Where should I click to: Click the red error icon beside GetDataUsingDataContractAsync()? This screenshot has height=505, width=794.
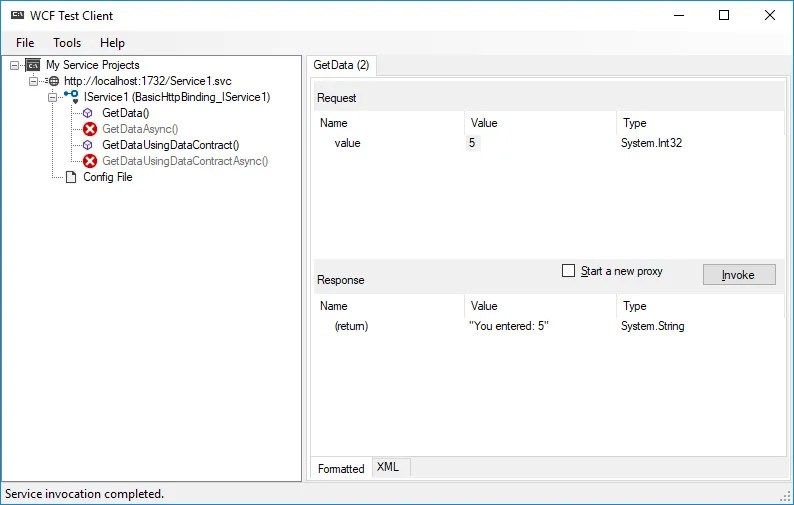tap(90, 161)
